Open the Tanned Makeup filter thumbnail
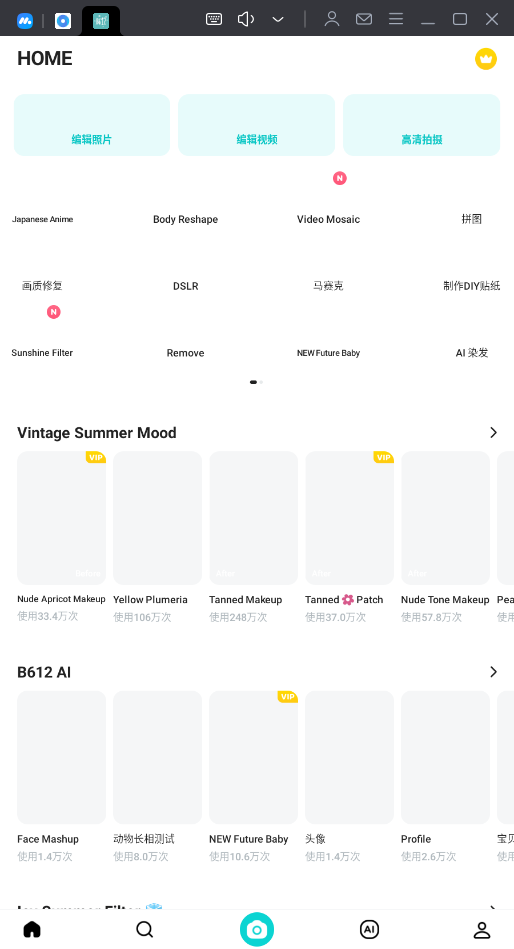The width and height of the screenshot is (514, 949). (x=254, y=518)
